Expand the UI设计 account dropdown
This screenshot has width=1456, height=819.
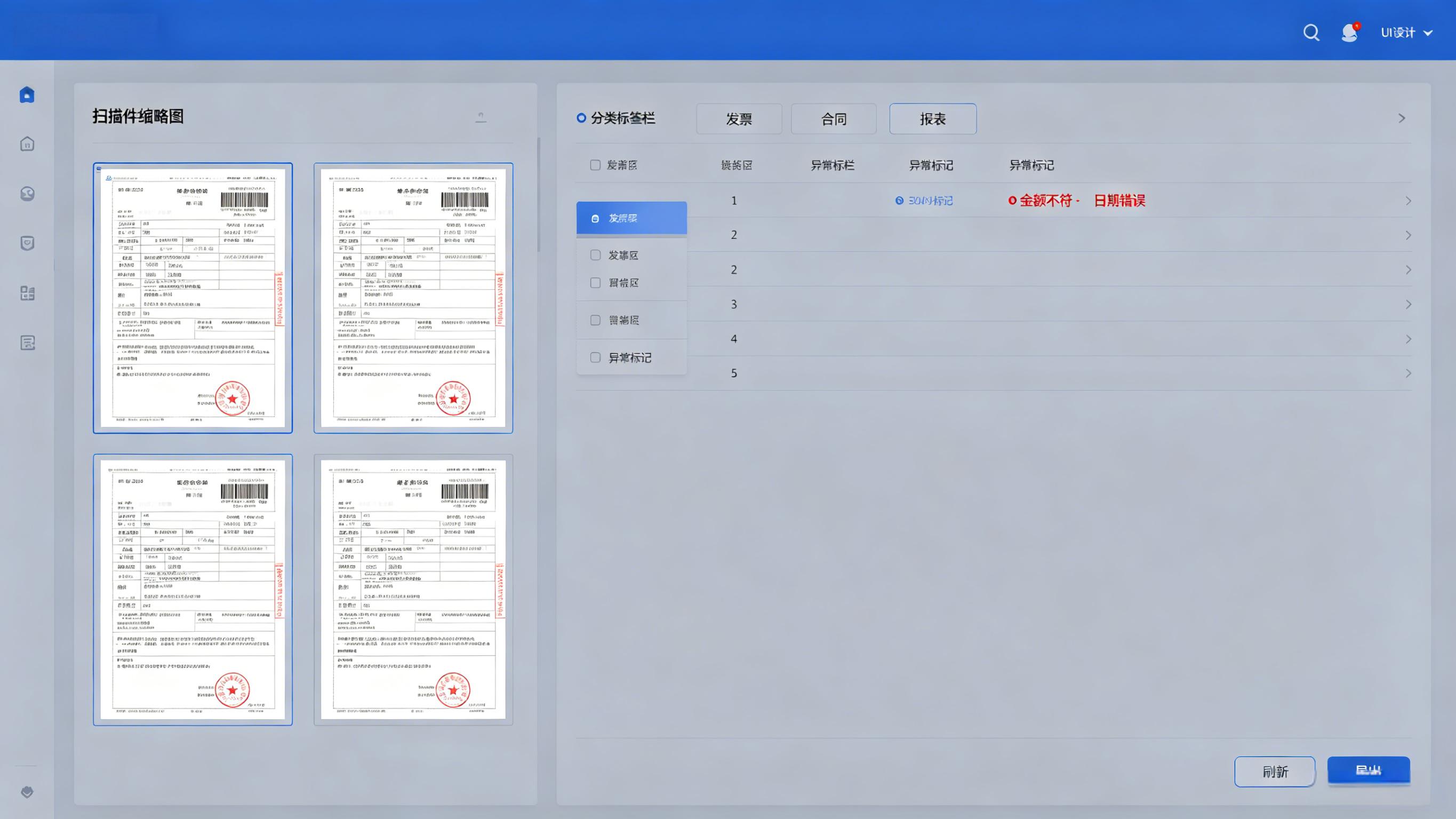click(1406, 33)
